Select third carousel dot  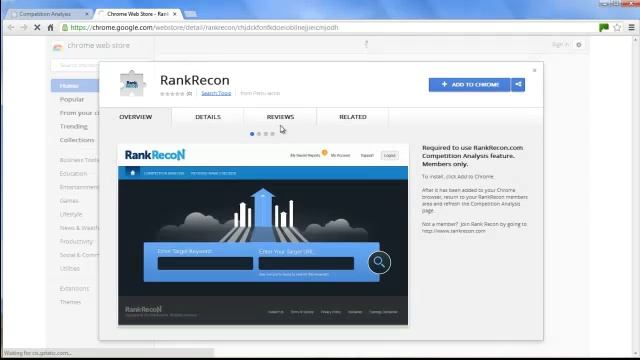click(266, 134)
